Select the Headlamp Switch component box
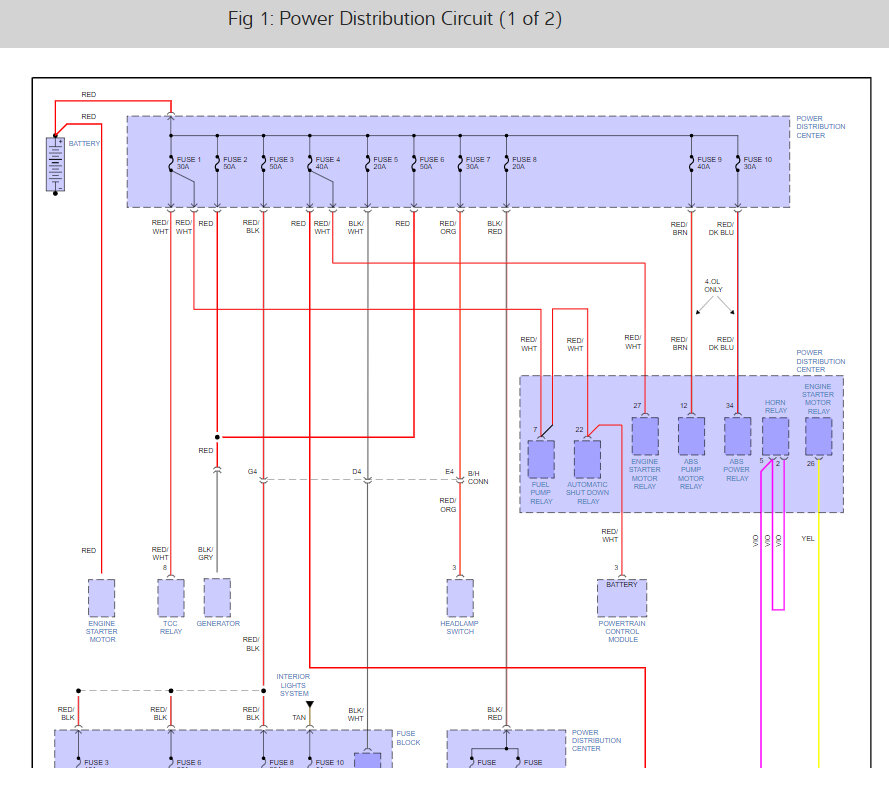The width and height of the screenshot is (889, 803). point(460,598)
